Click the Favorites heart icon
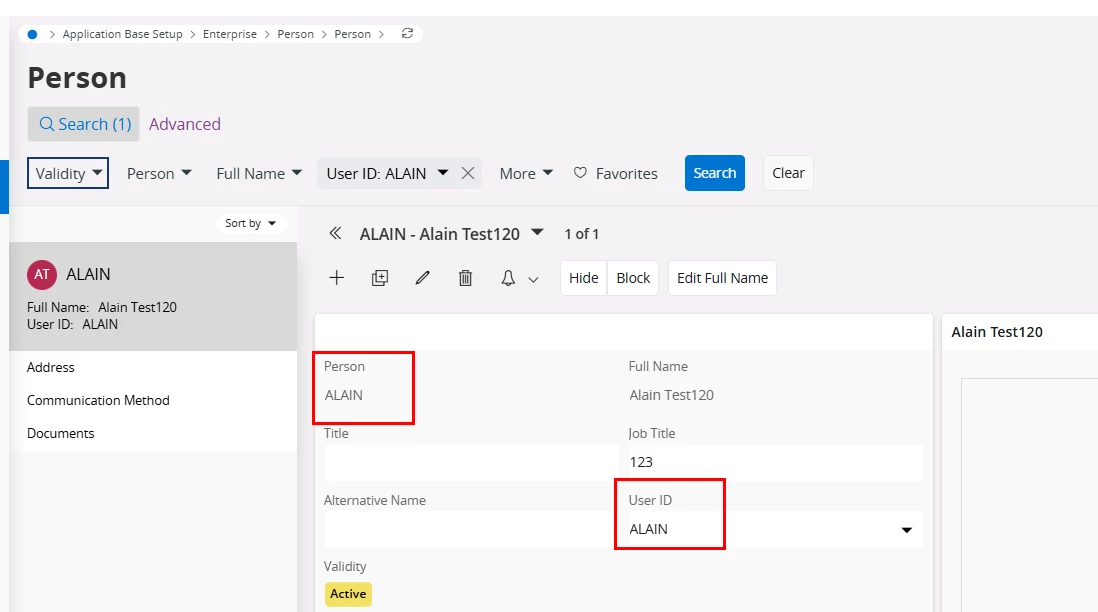1098x612 pixels. [580, 172]
